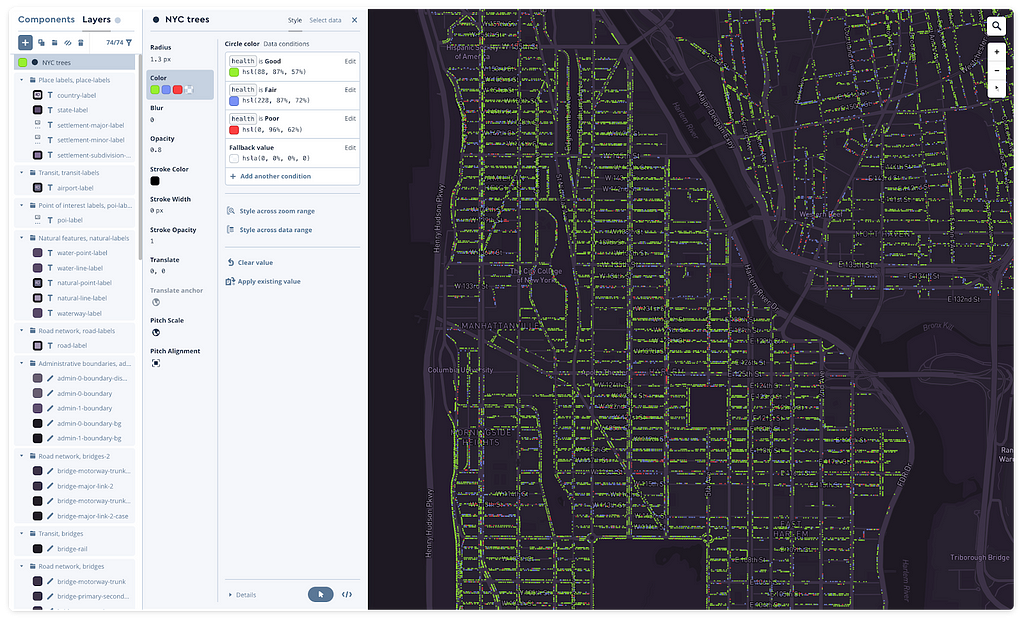Click the line icon of bridge-rail
This screenshot has width=1024, height=621.
[x=50, y=549]
